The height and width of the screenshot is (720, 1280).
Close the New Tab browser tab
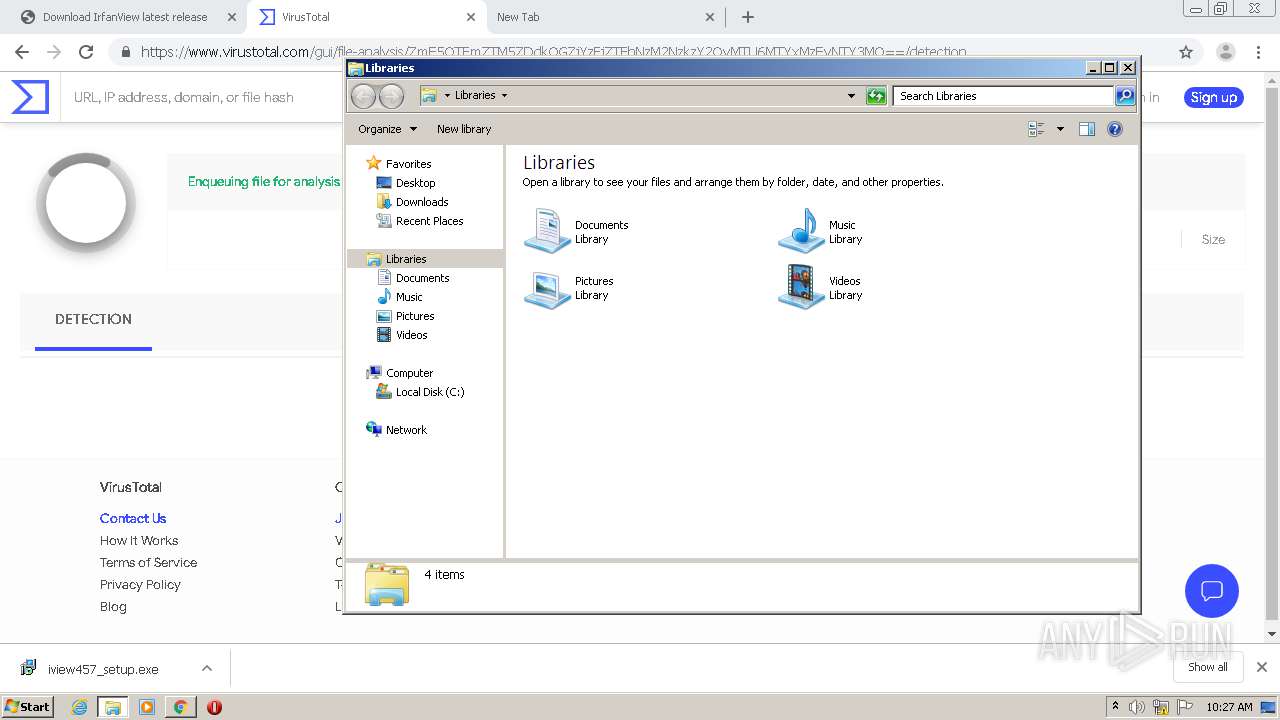point(710,17)
